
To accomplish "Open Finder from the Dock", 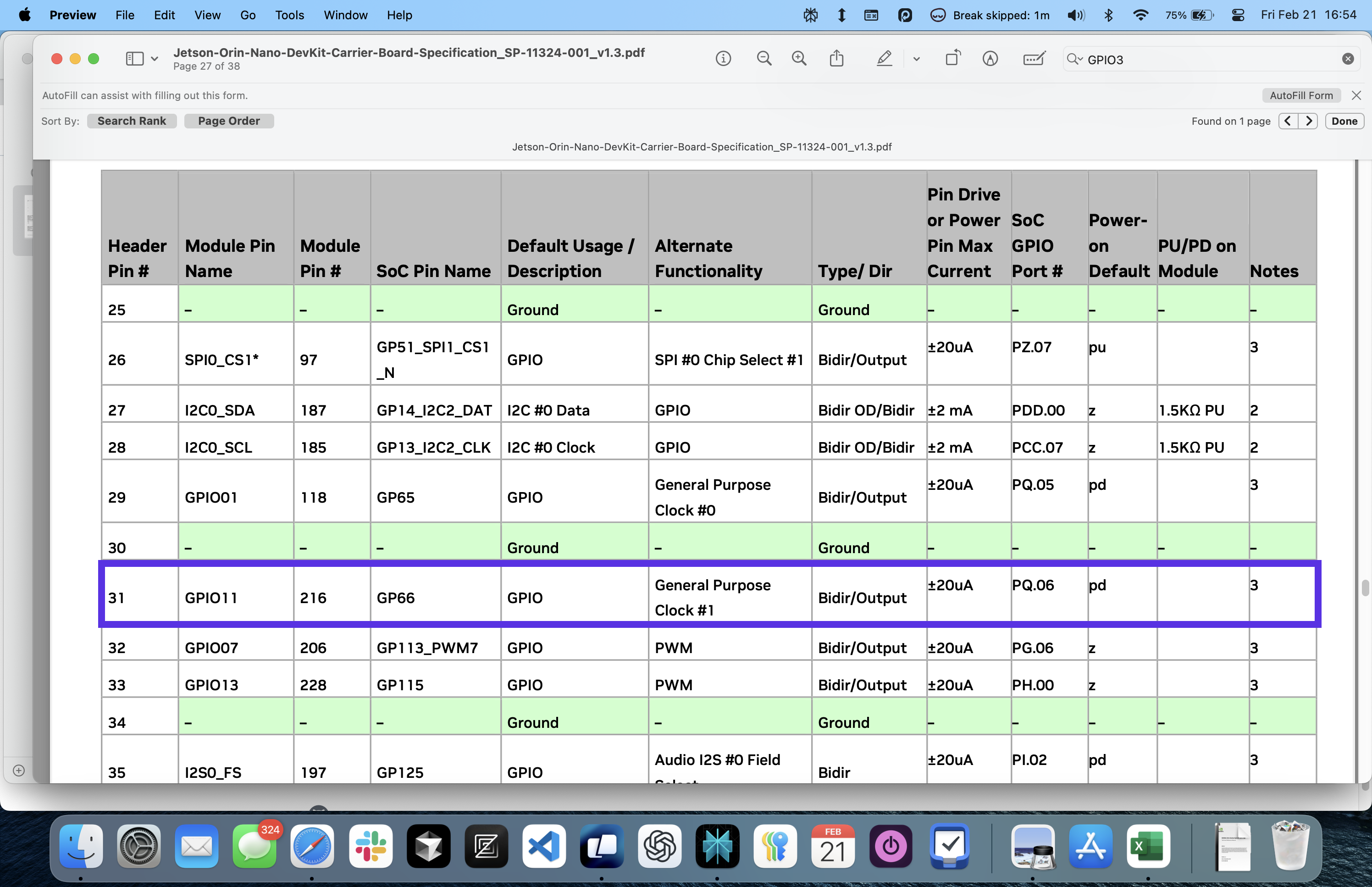I will [x=81, y=846].
